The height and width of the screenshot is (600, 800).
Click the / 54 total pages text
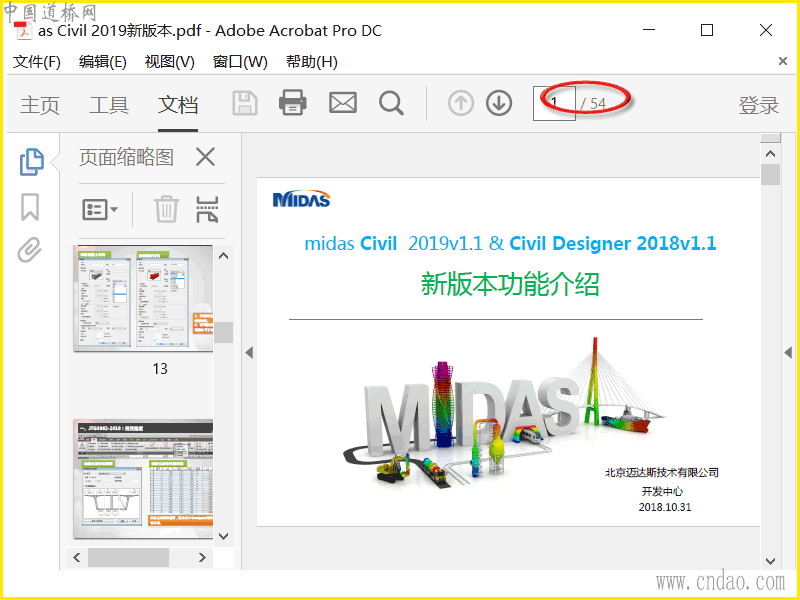[593, 104]
